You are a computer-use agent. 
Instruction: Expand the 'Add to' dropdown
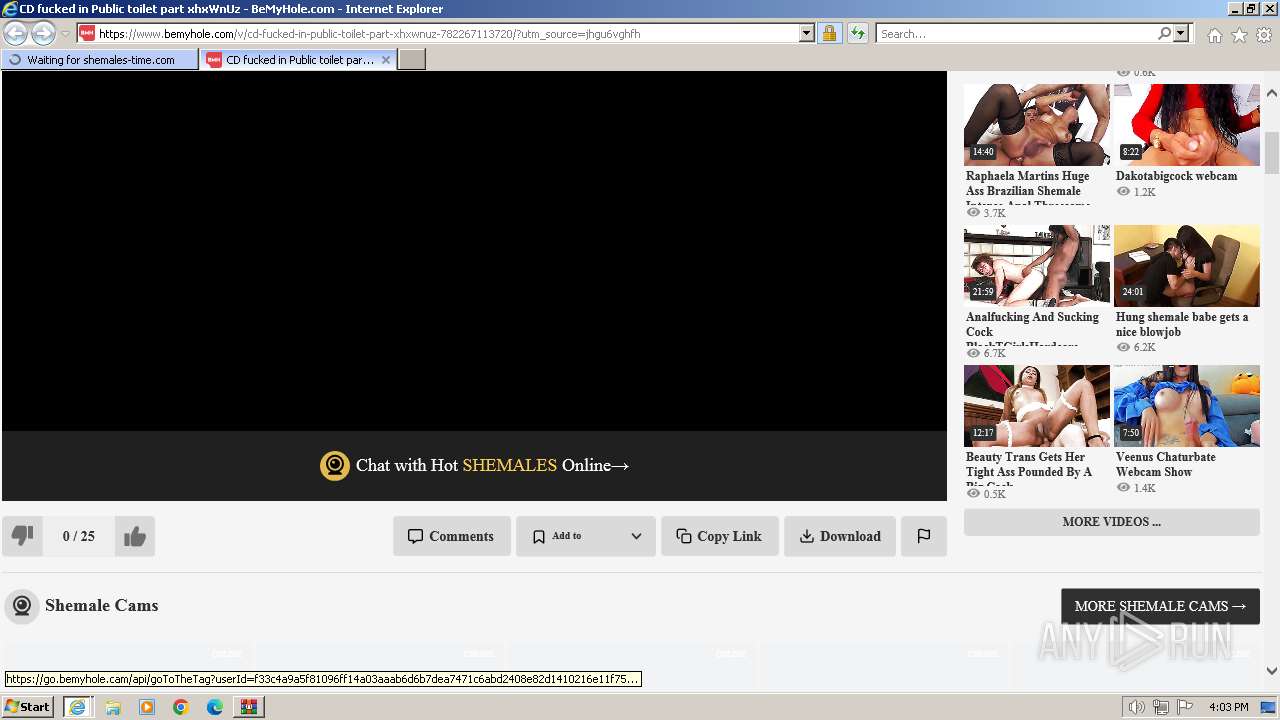585,536
